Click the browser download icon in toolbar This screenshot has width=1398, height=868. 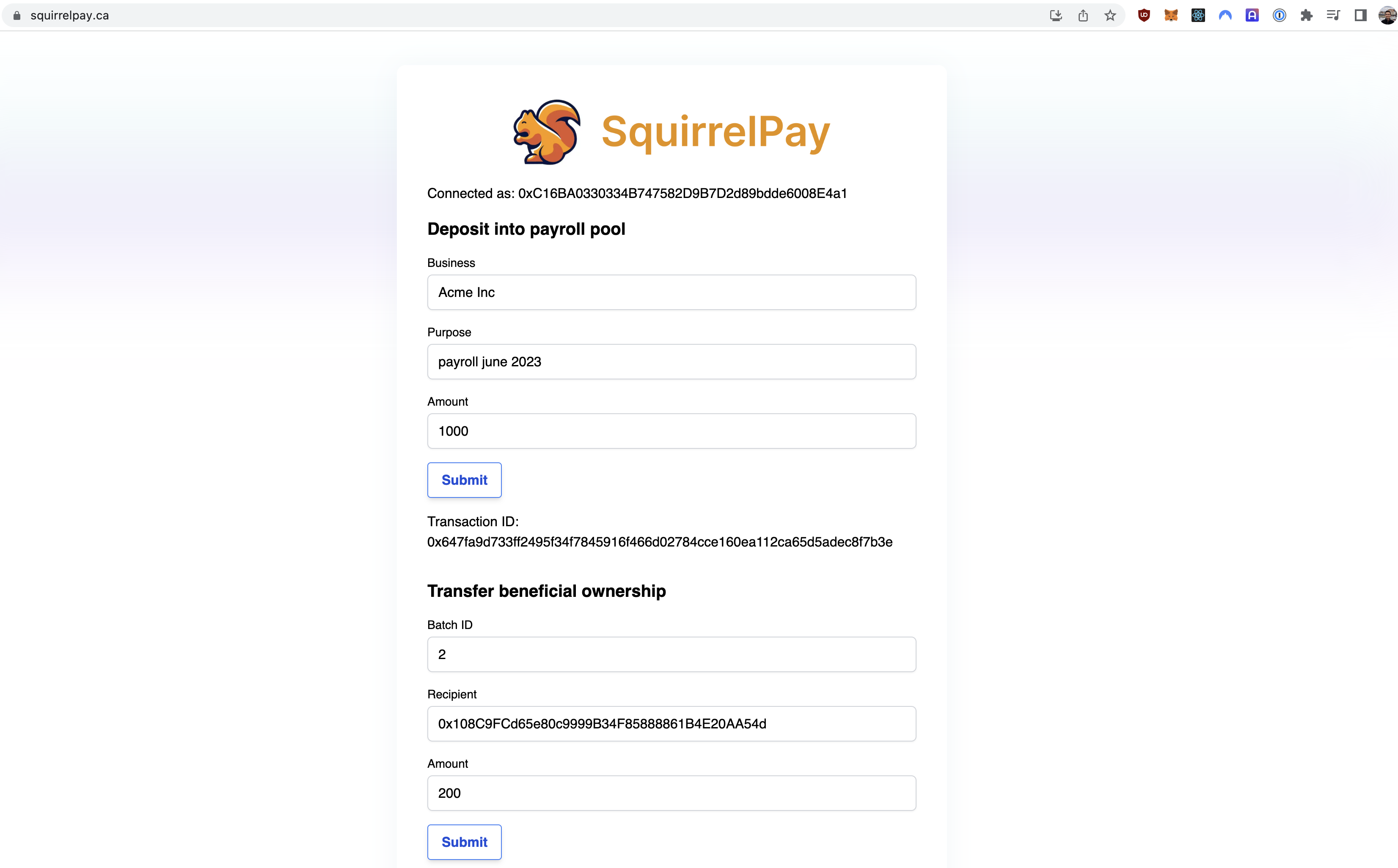pyautogui.click(x=1056, y=15)
